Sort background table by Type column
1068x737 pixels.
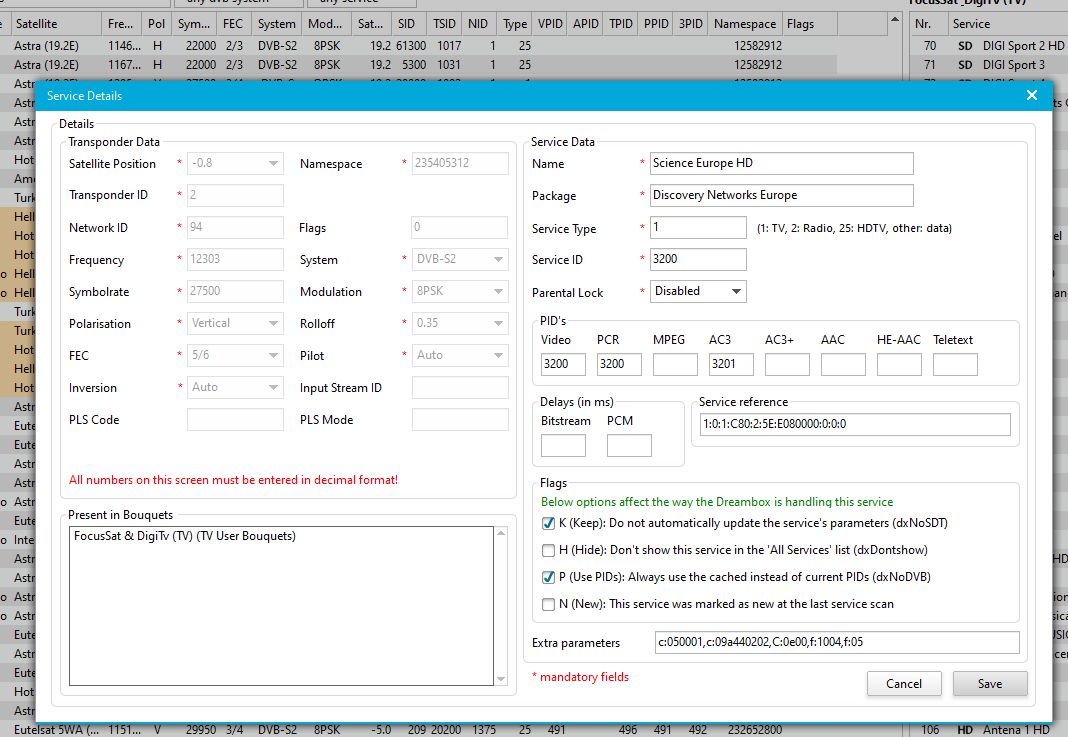(x=515, y=24)
